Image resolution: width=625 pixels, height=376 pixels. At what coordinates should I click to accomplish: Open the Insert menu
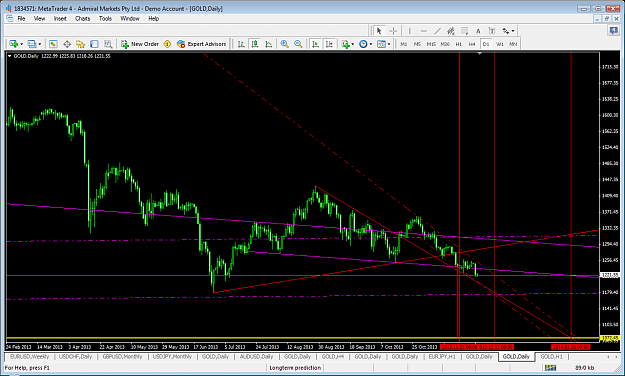point(60,18)
